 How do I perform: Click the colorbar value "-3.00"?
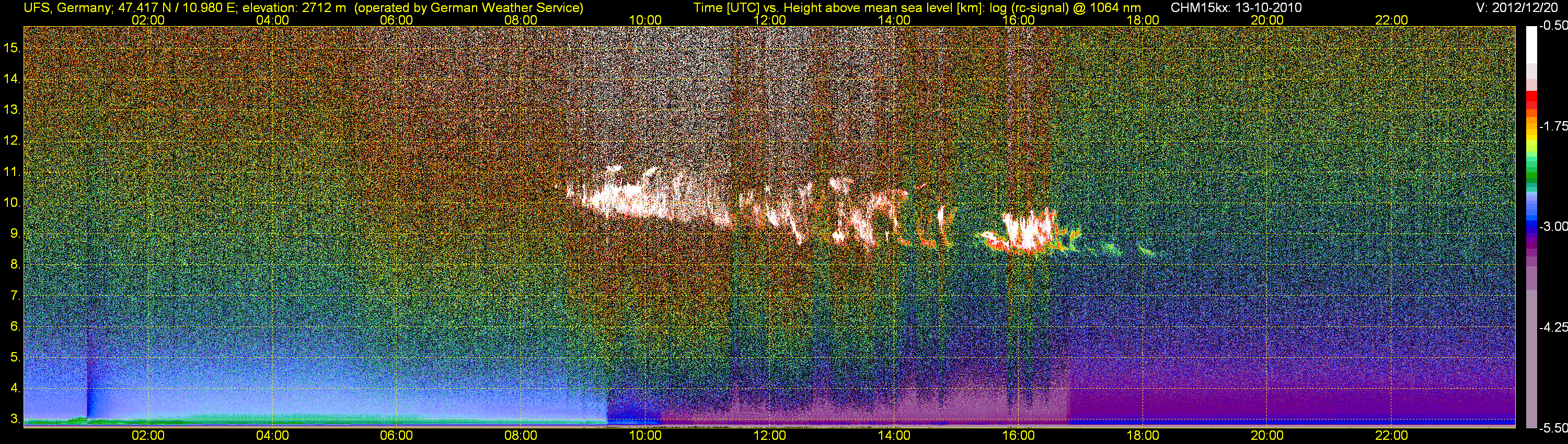click(x=1553, y=226)
